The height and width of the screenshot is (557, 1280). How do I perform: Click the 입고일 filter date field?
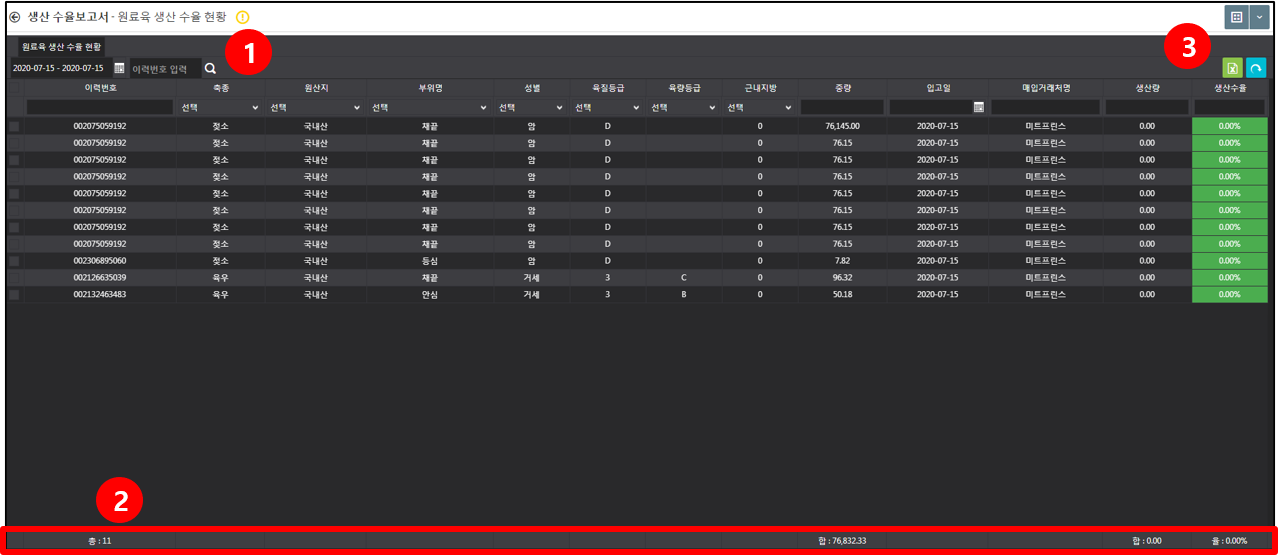[931, 107]
